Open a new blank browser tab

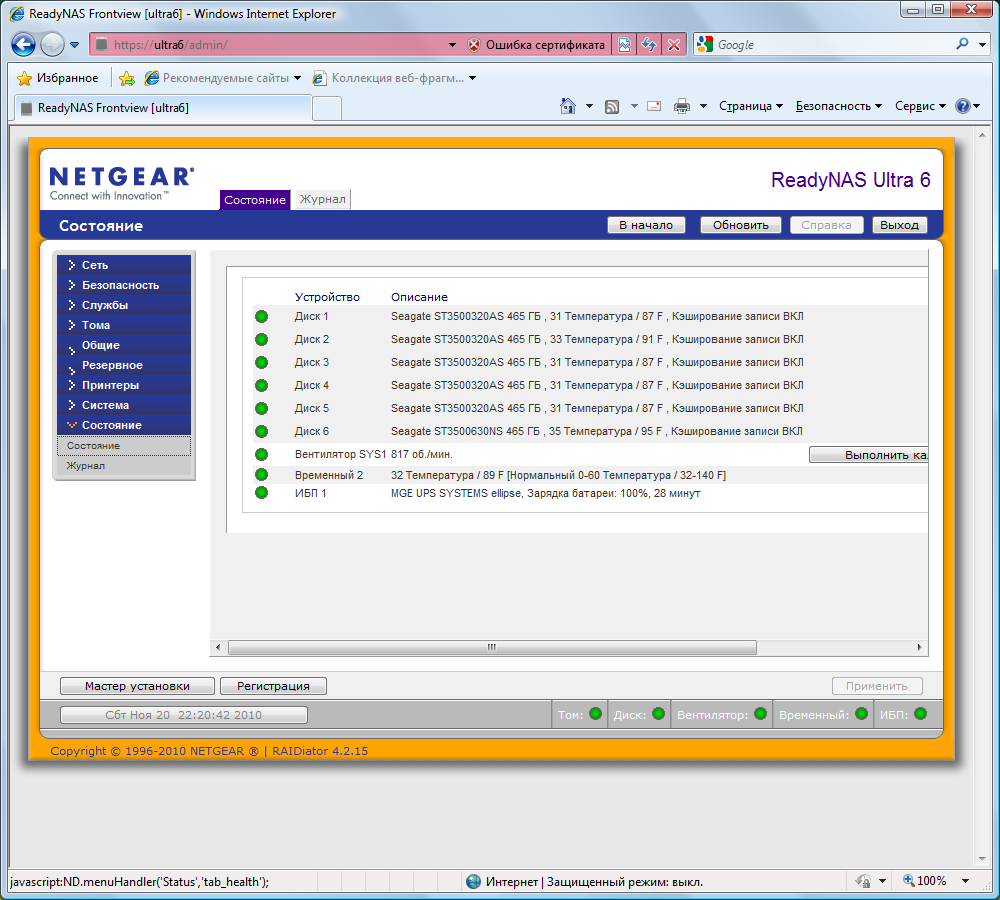[327, 108]
